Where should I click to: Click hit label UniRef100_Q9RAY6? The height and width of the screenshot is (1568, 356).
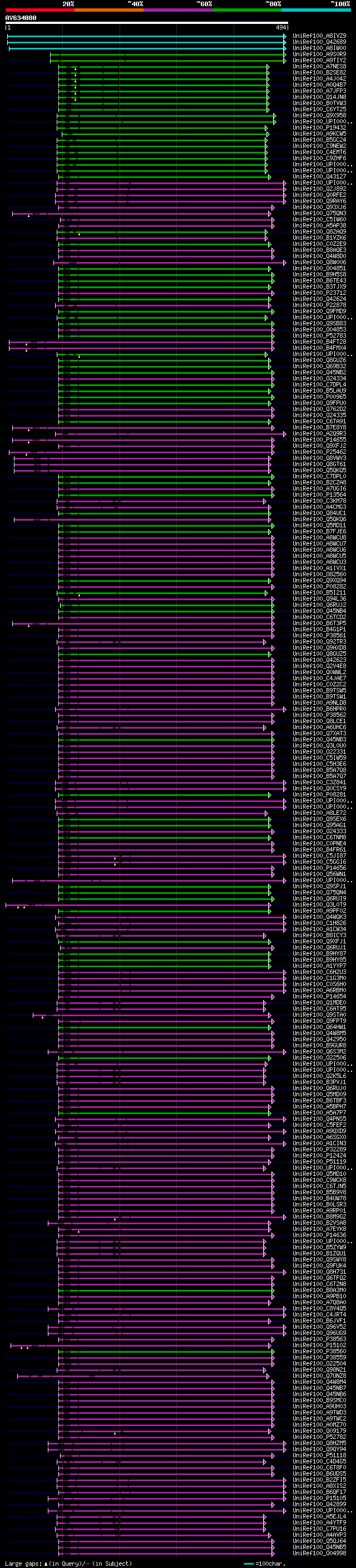pyautogui.click(x=319, y=201)
